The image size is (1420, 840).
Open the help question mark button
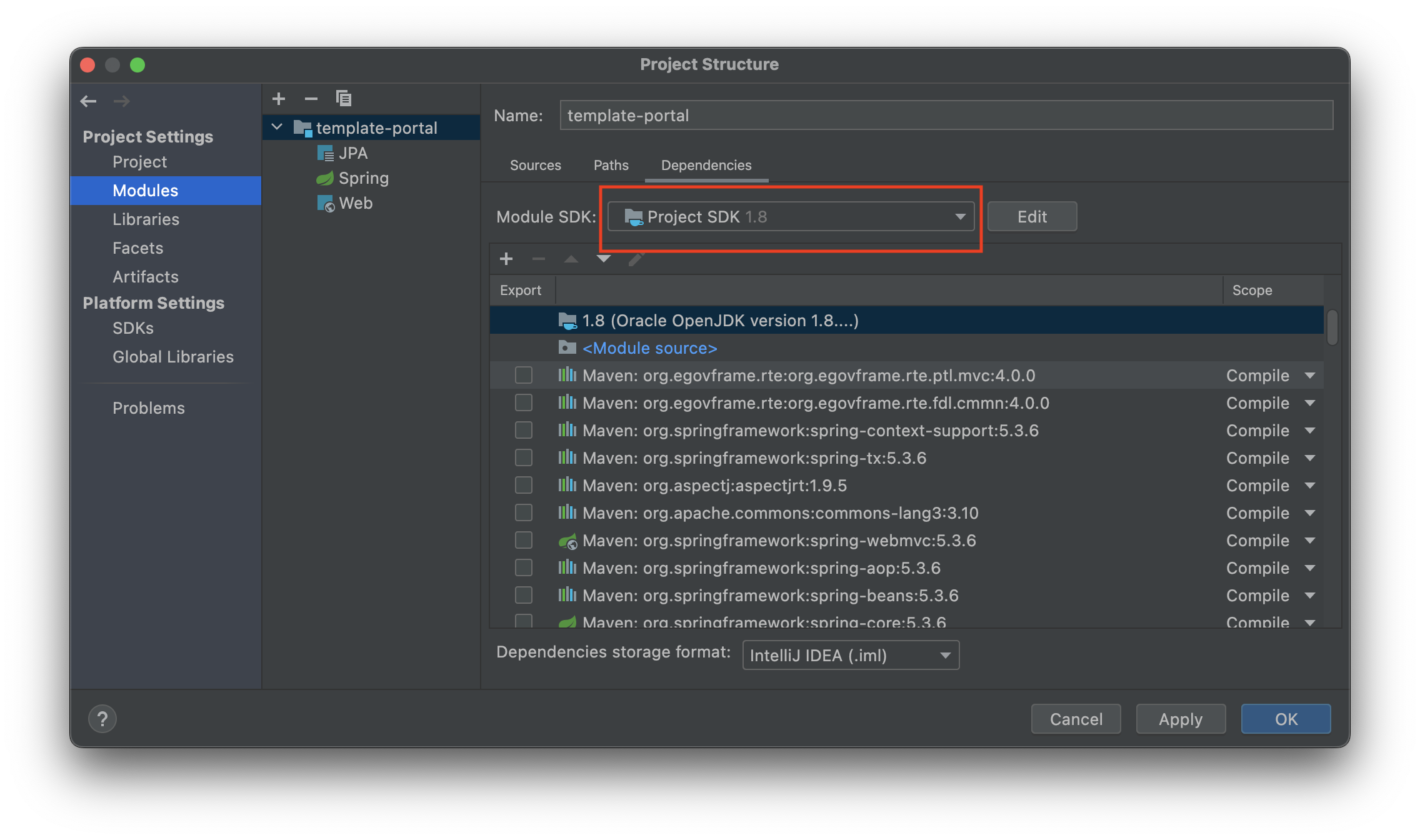pos(102,719)
